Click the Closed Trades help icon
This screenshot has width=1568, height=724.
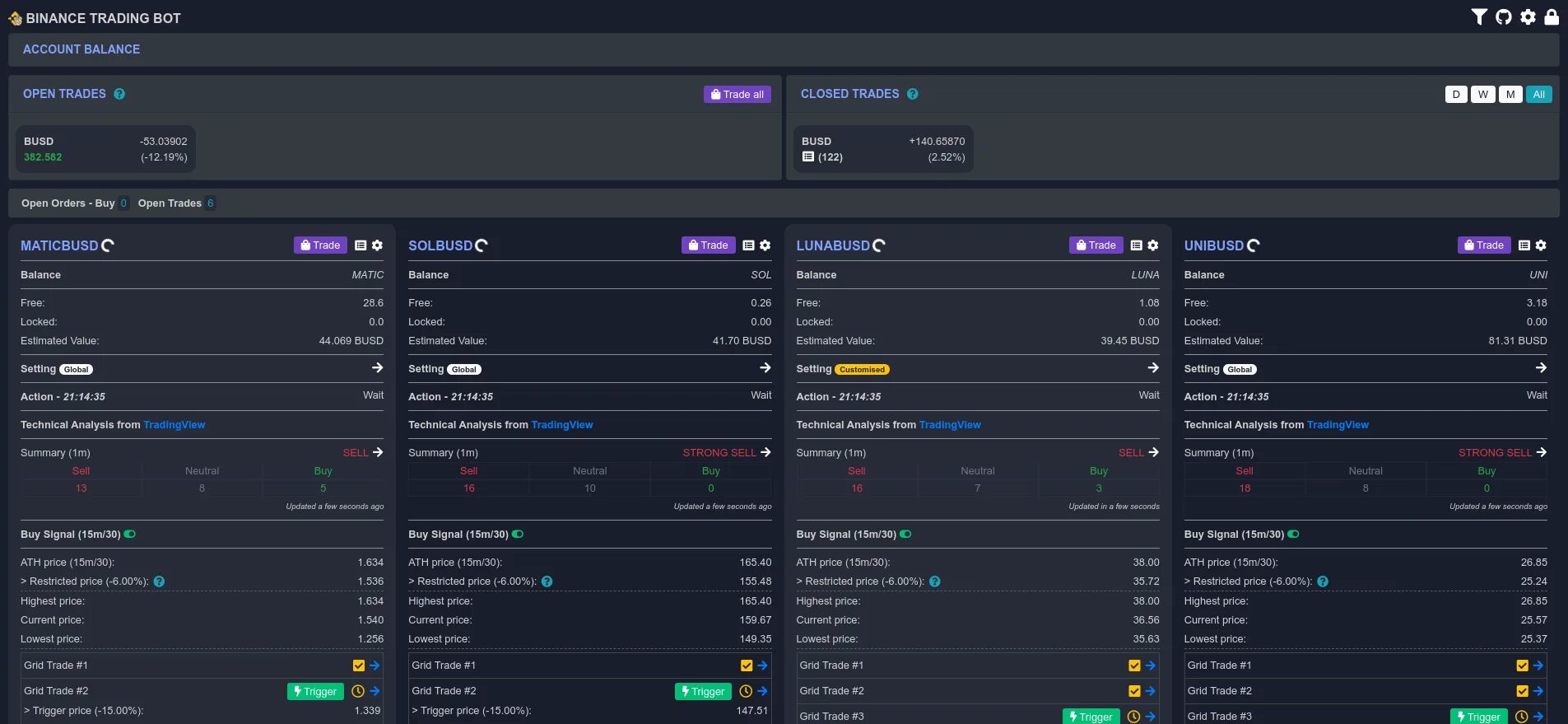(x=913, y=94)
